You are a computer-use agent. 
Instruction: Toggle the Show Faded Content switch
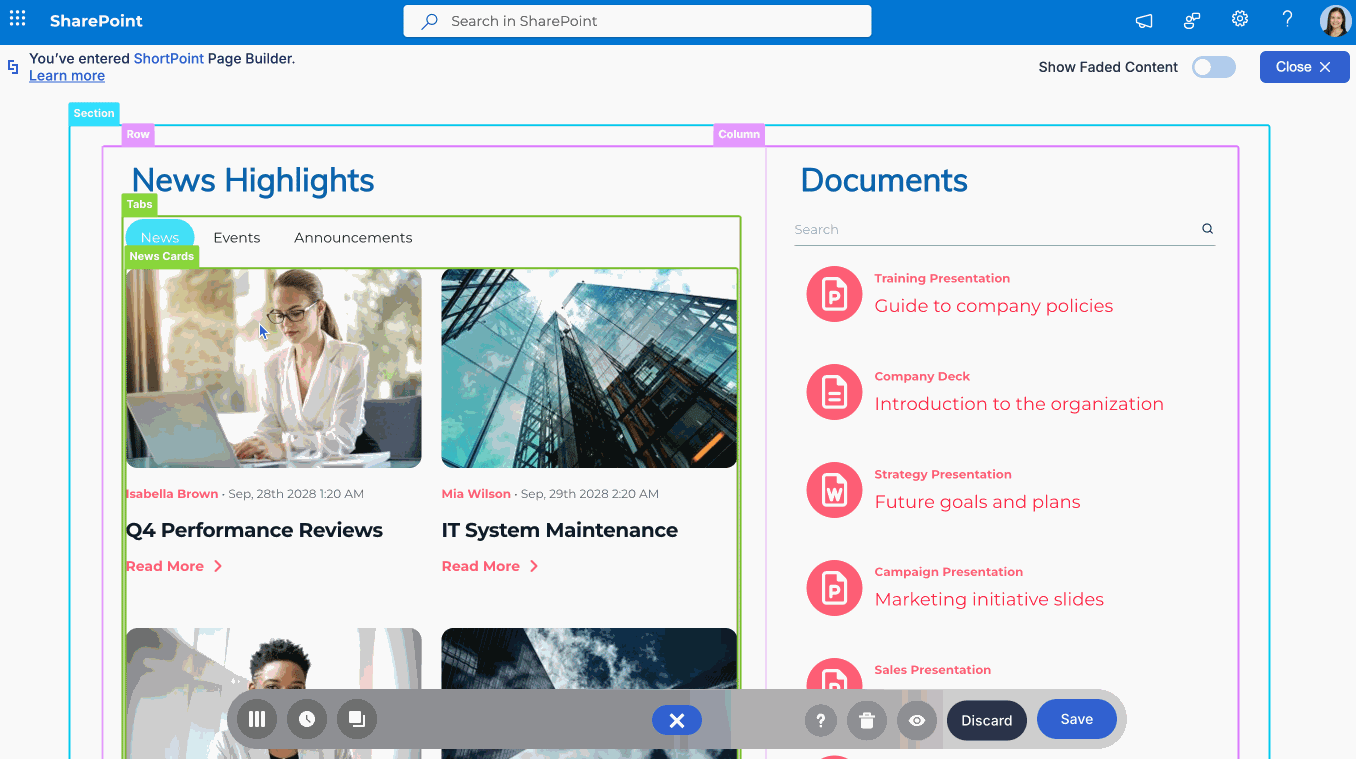[1214, 67]
